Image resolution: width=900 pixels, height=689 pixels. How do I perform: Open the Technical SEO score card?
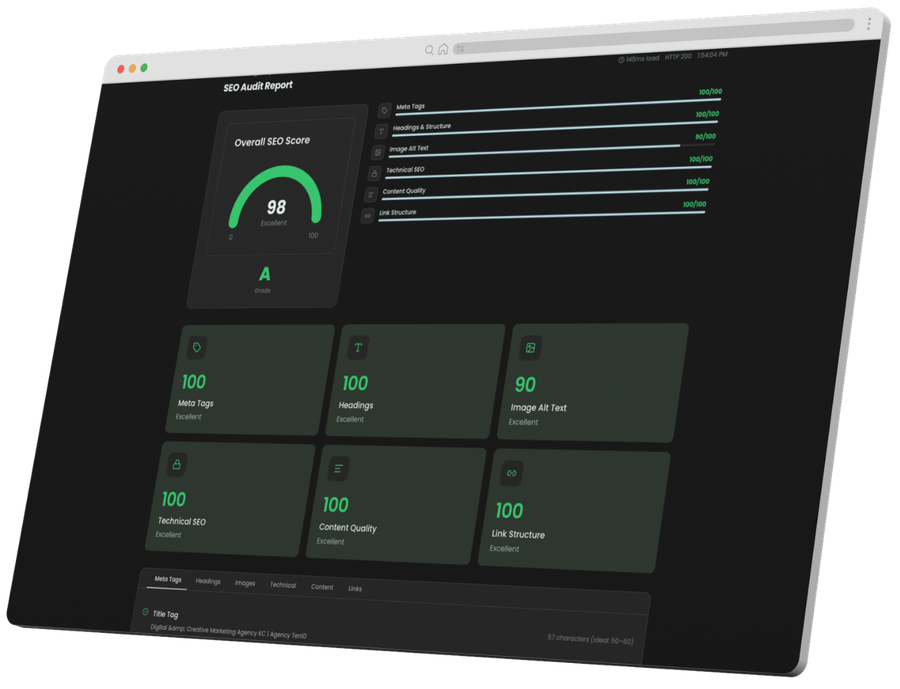[230, 499]
